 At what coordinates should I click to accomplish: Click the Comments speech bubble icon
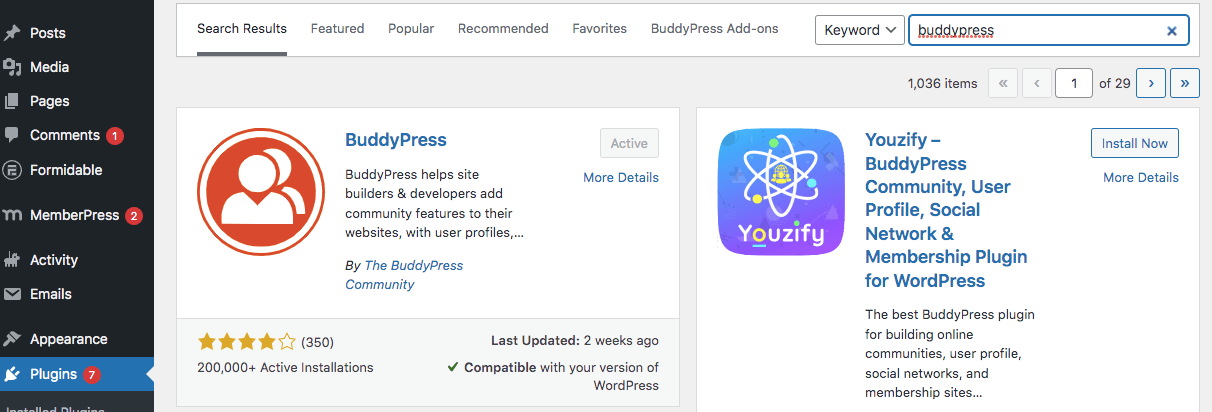pyautogui.click(x=12, y=135)
